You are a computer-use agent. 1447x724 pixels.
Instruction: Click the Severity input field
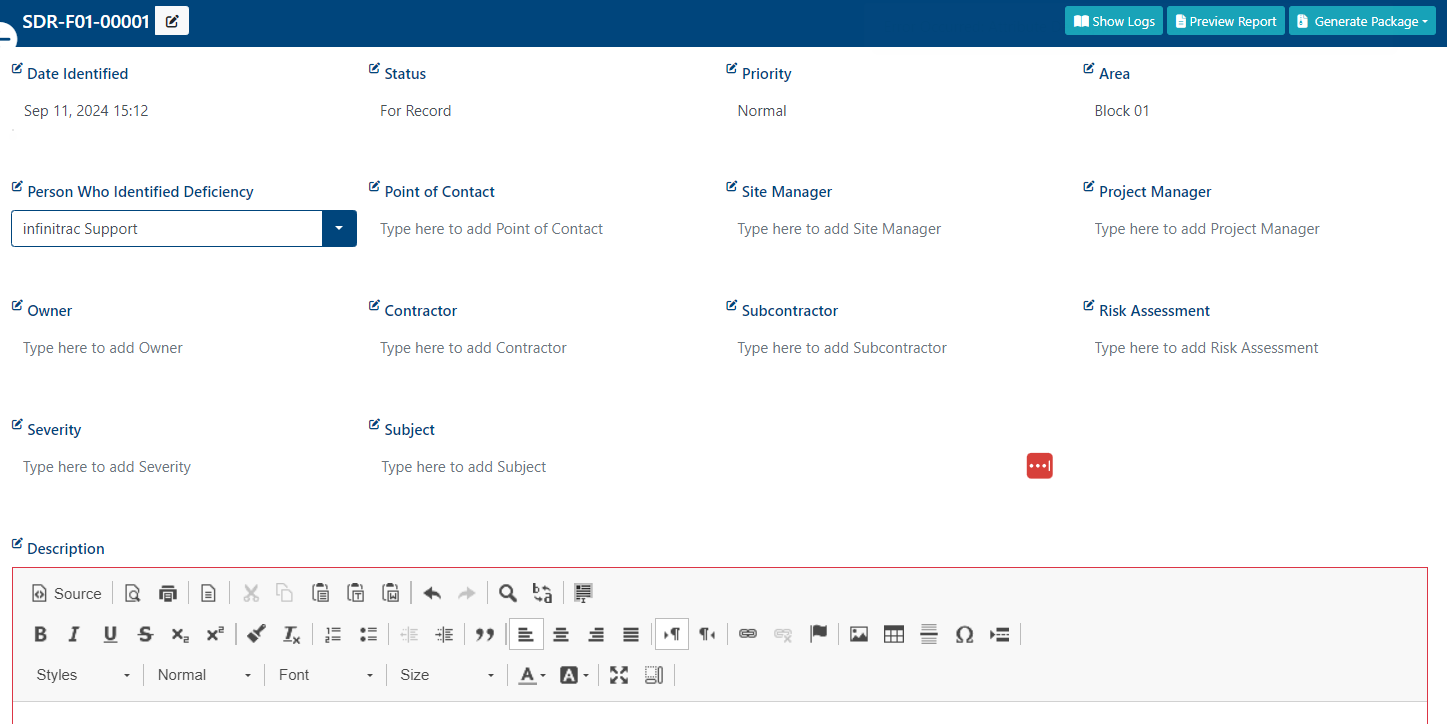point(183,467)
